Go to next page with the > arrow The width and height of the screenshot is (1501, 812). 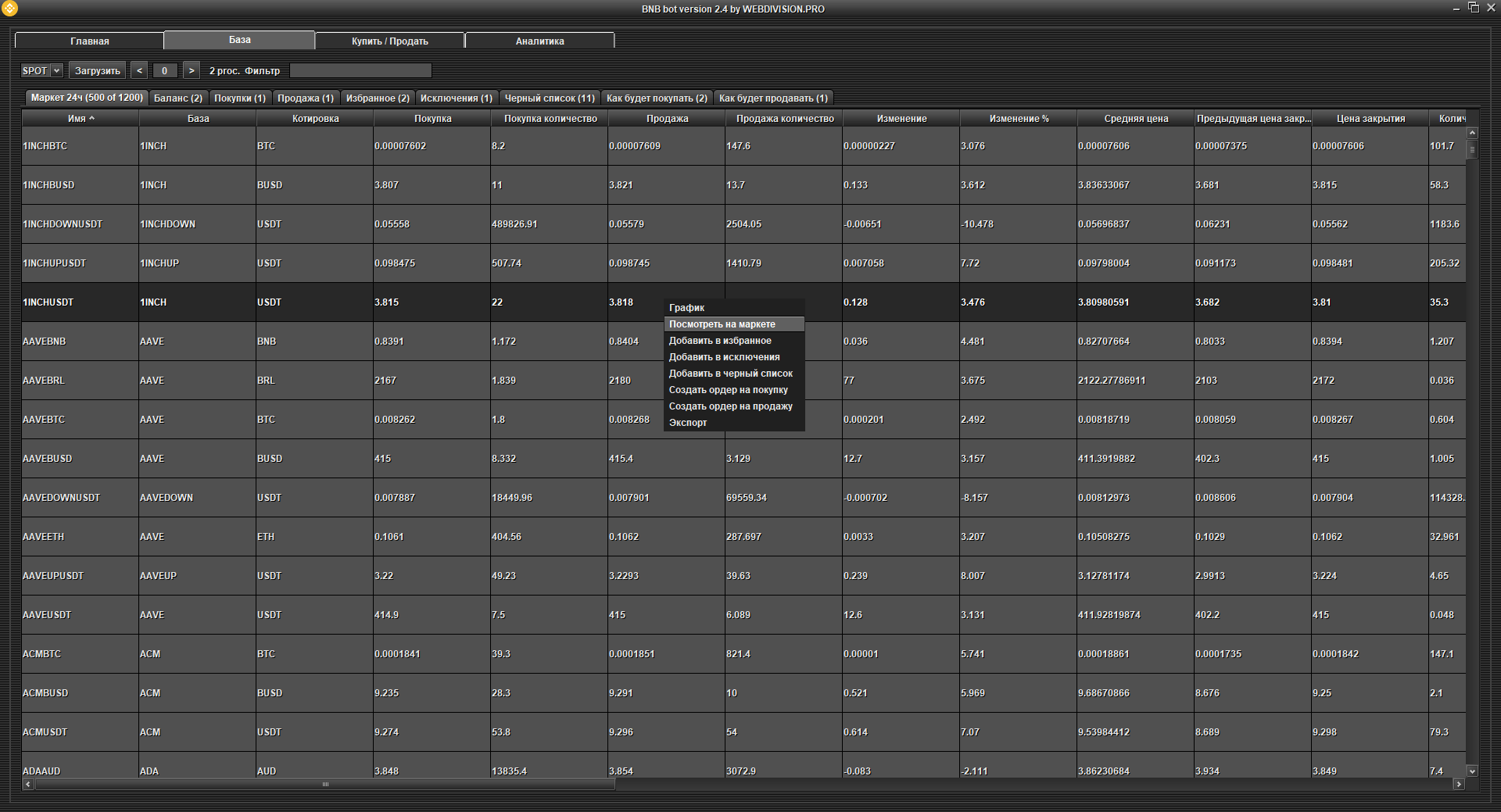(x=192, y=70)
